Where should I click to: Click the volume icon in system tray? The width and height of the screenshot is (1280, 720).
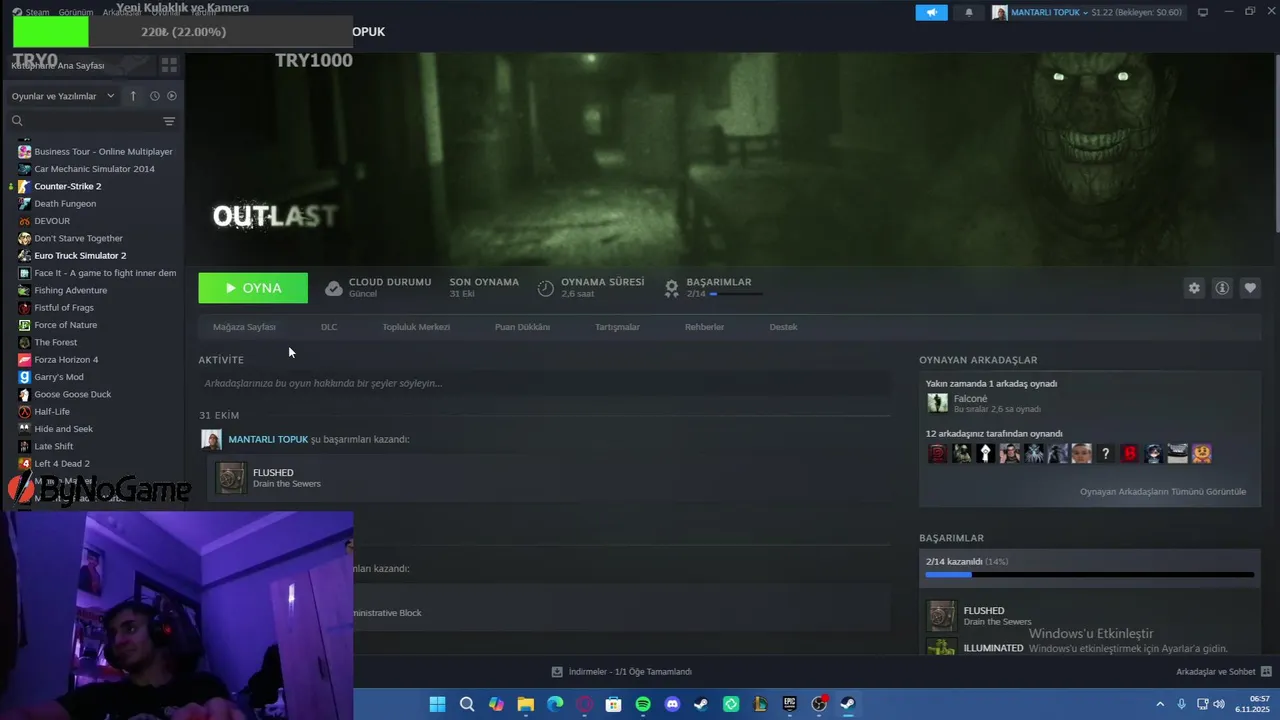1218,704
